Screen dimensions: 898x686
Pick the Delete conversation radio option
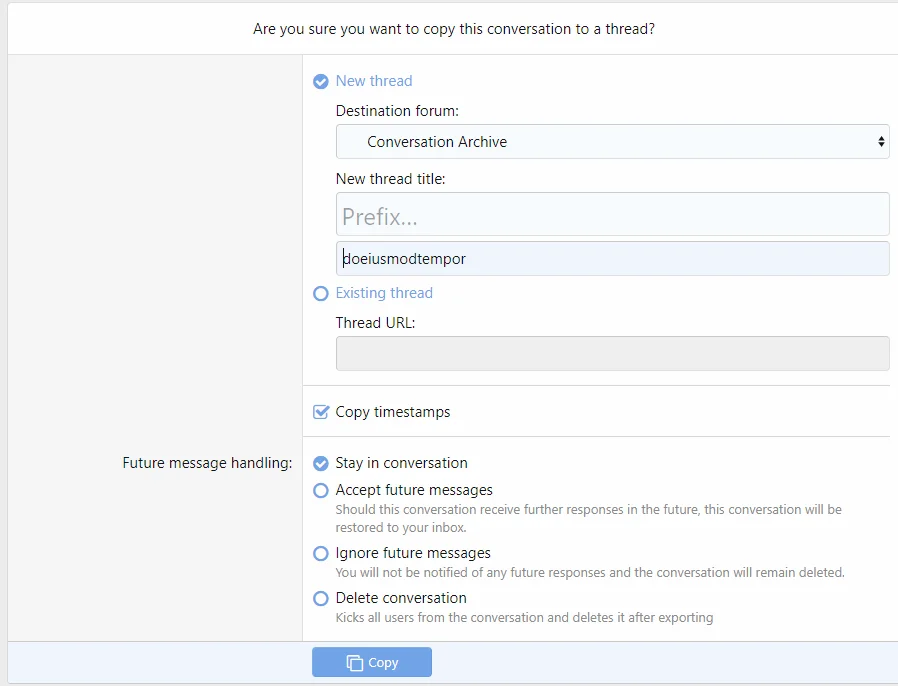point(321,598)
